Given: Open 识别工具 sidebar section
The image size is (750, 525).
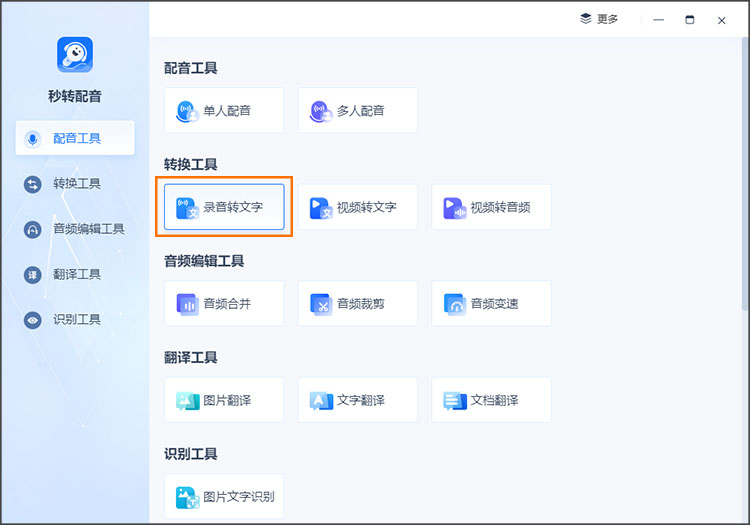Looking at the screenshot, I should pyautogui.click(x=75, y=319).
